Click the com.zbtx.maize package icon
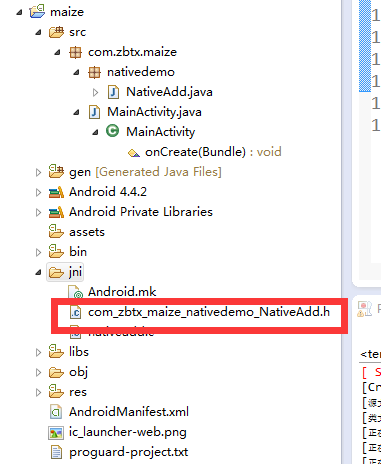This screenshot has height=464, width=381. (75, 52)
